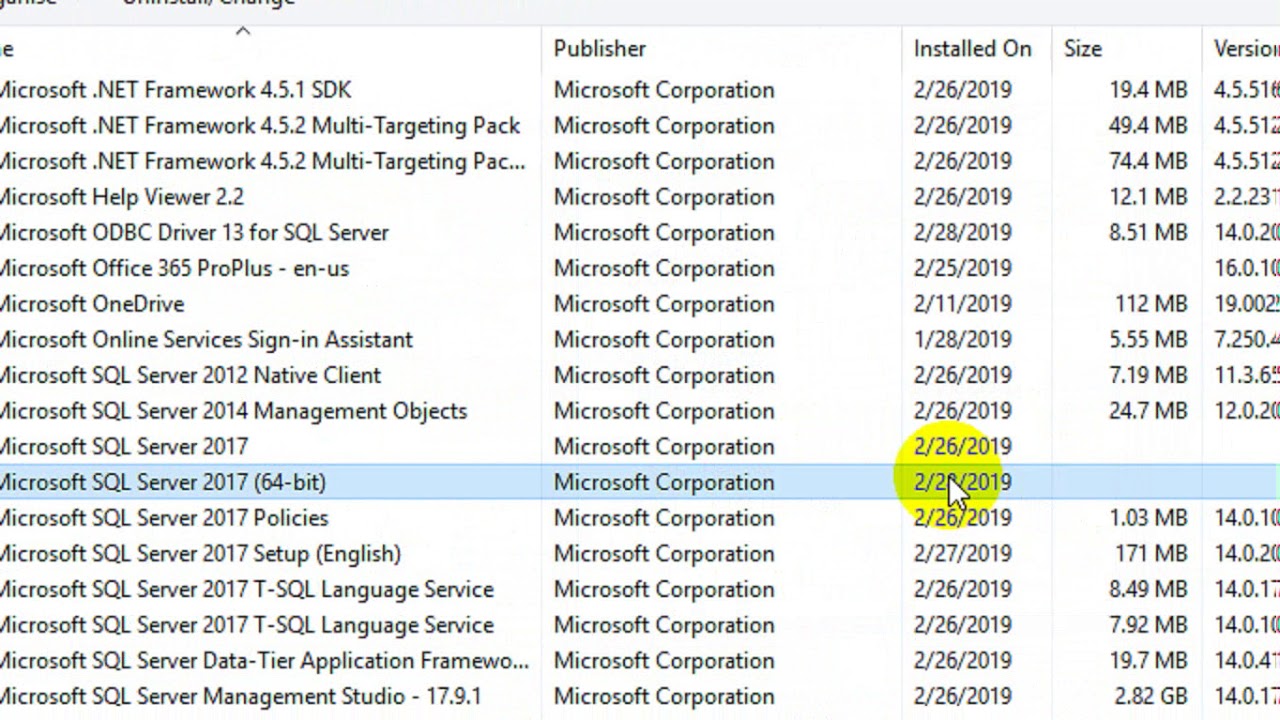
Task: Select SQL Server Data-Tier Application Framework entry
Action: coord(264,661)
